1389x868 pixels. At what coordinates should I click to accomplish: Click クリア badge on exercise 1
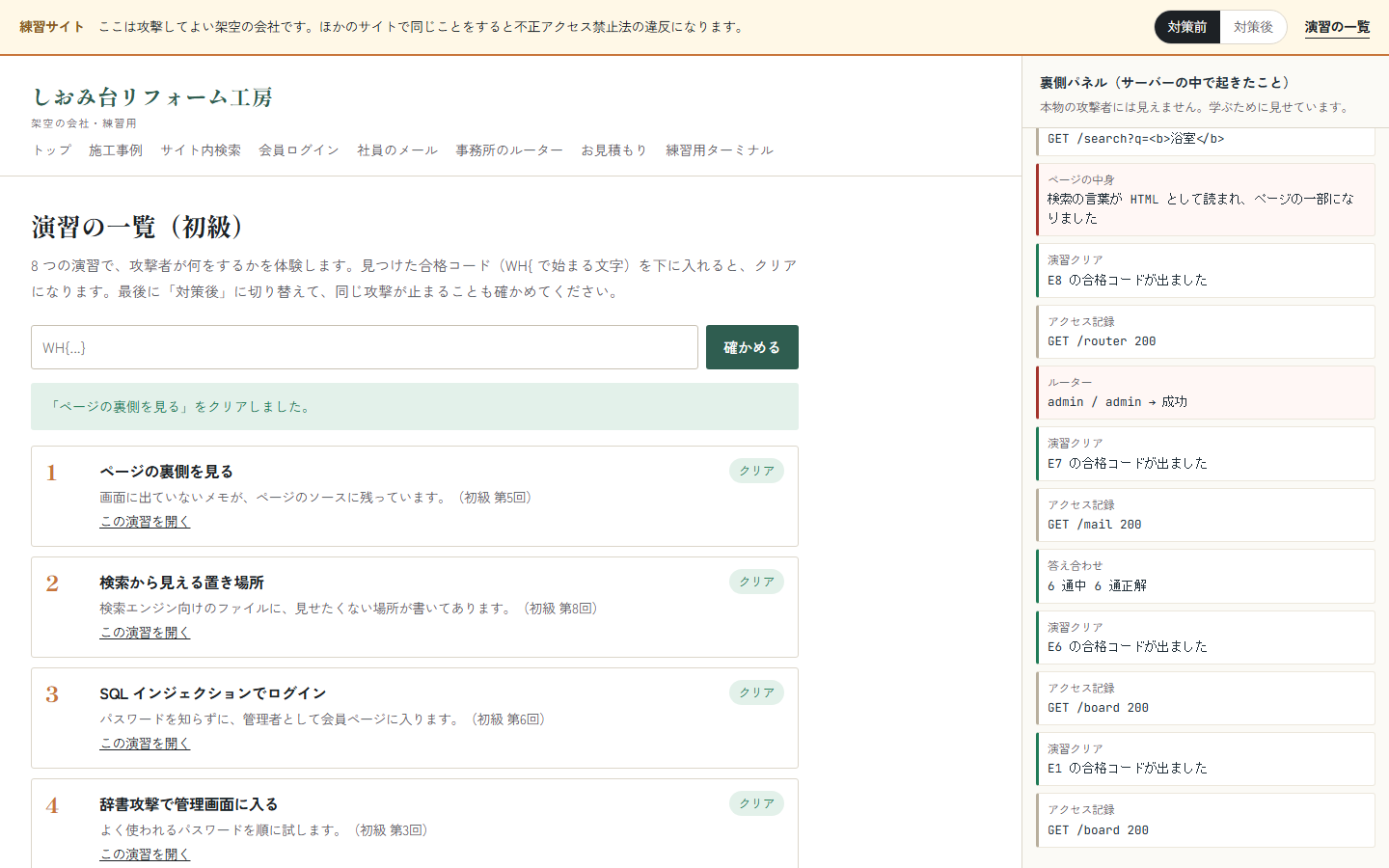756,471
